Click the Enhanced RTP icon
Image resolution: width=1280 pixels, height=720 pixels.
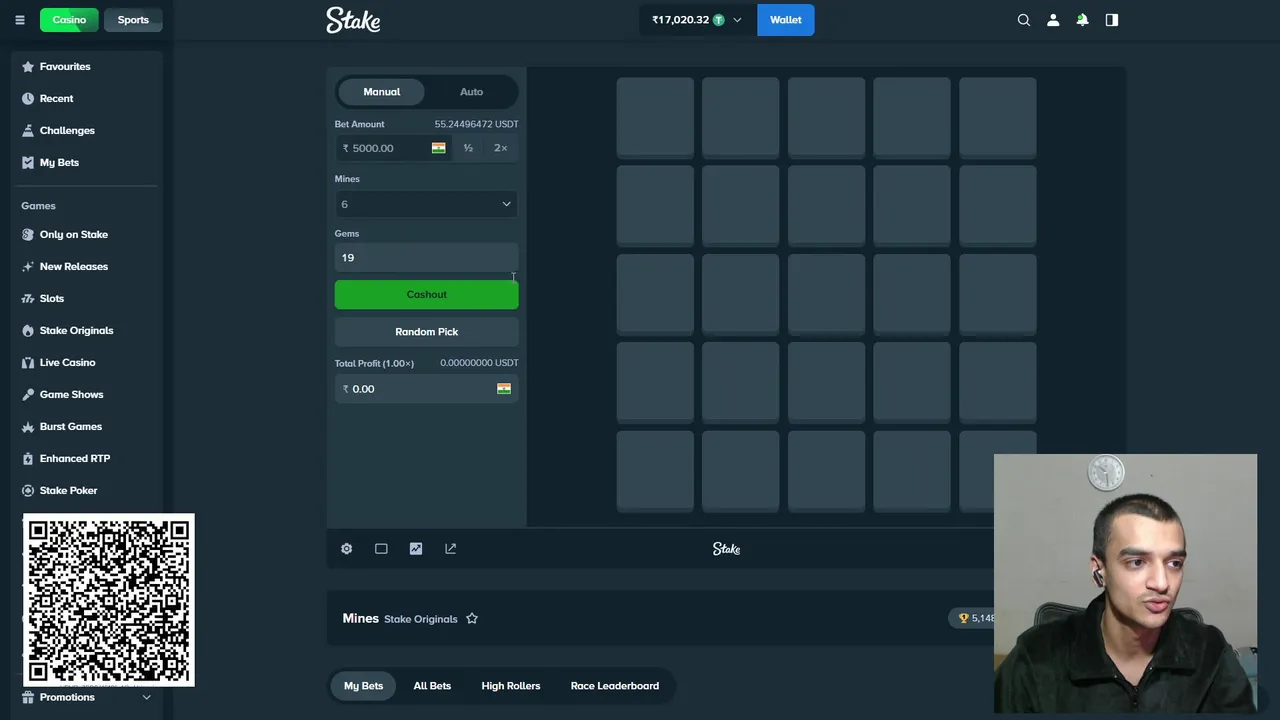coord(28,459)
